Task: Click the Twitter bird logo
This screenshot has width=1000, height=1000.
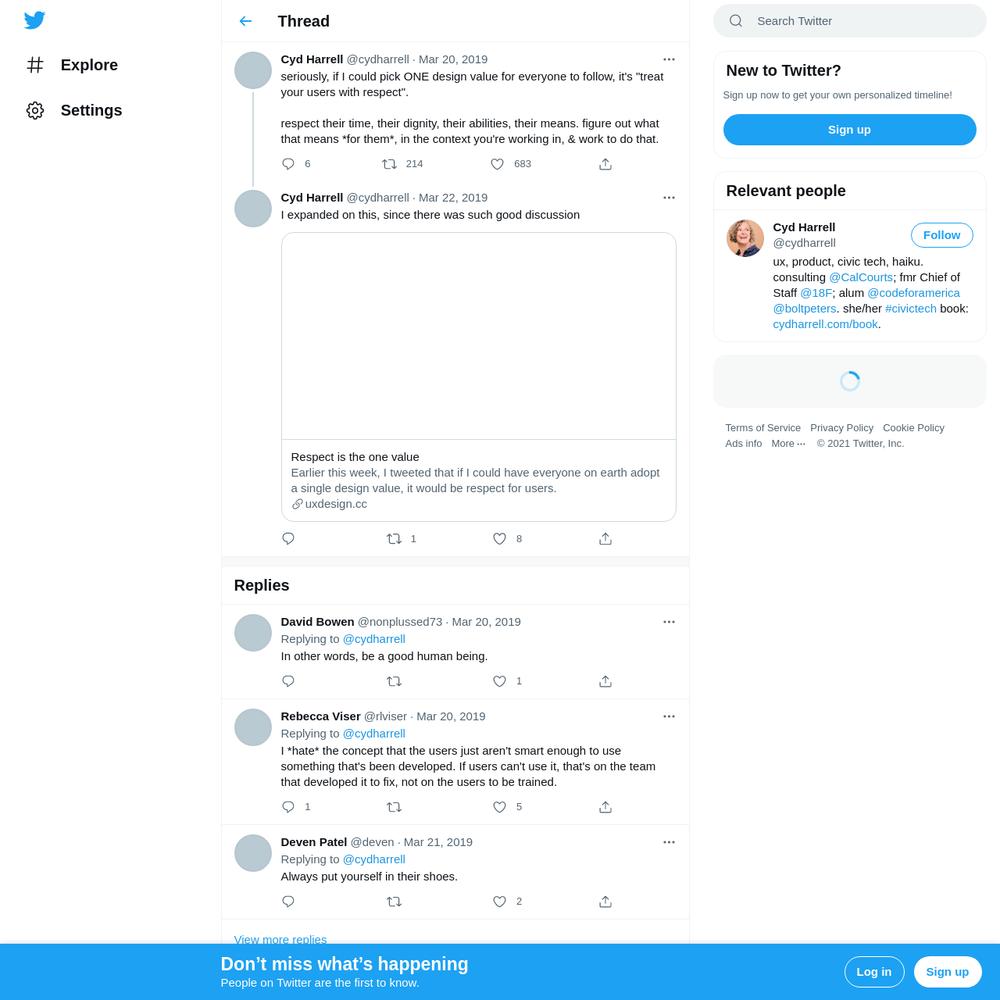Action: click(x=34, y=20)
